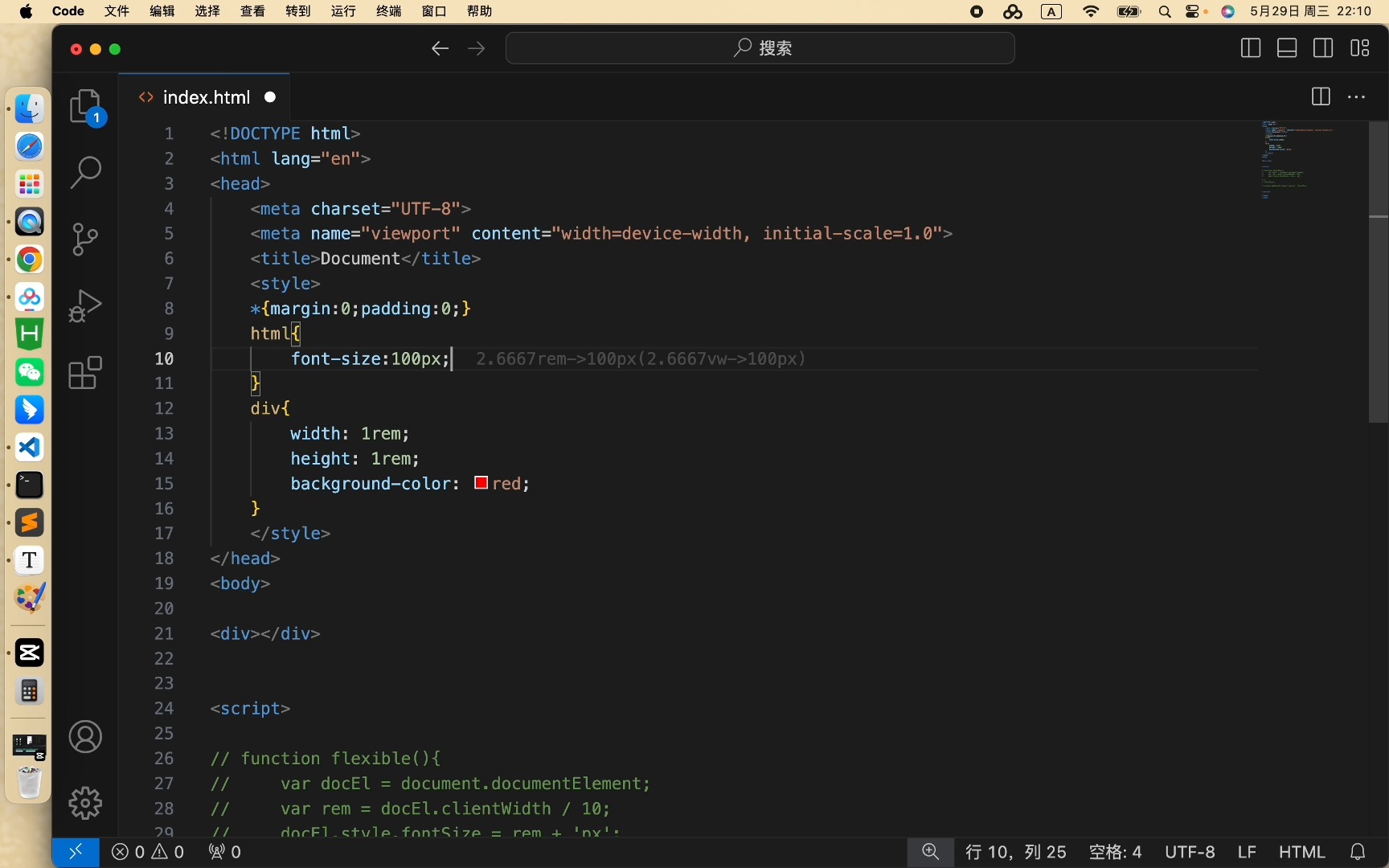Image resolution: width=1389 pixels, height=868 pixels.
Task: Open notifications bell in status bar
Action: 1358,852
